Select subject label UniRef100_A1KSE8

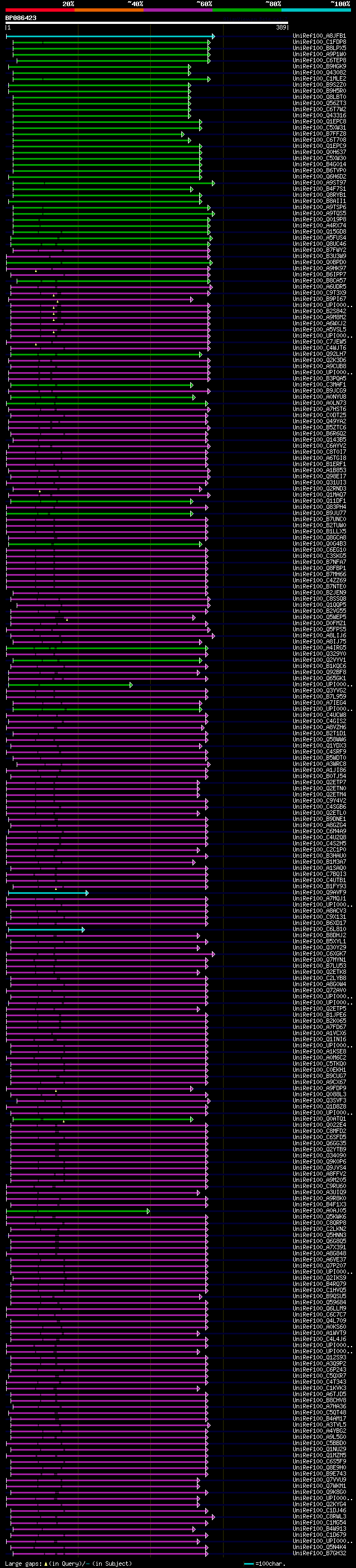(319, 1051)
